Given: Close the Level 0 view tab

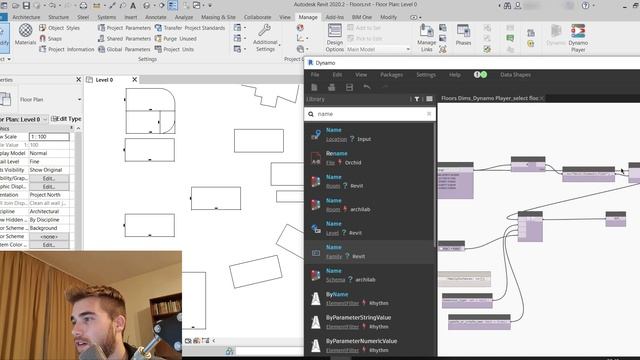Looking at the screenshot, I should click(x=134, y=80).
